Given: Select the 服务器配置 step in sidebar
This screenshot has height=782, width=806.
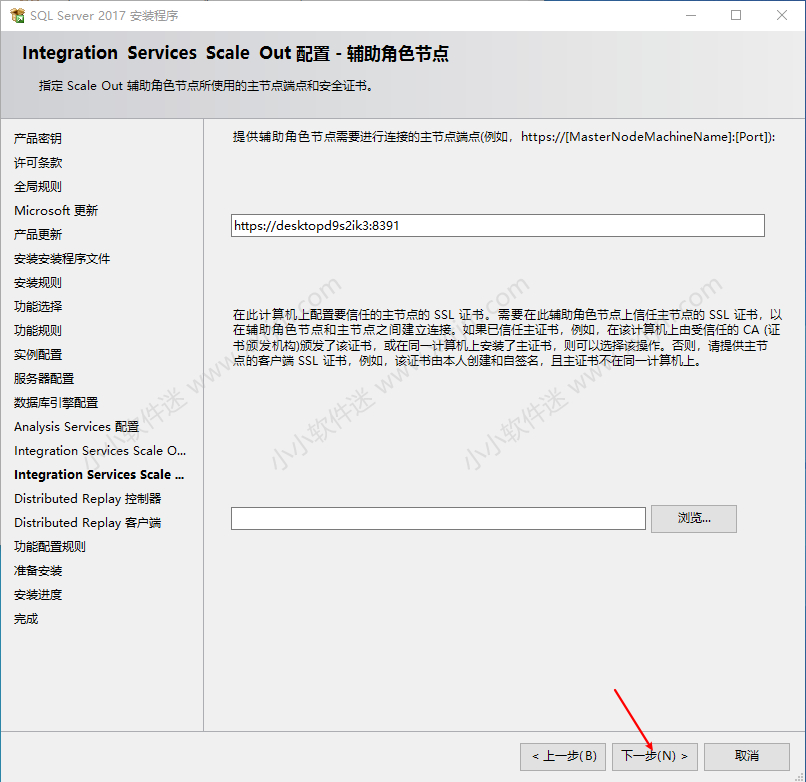Looking at the screenshot, I should pyautogui.click(x=44, y=378).
